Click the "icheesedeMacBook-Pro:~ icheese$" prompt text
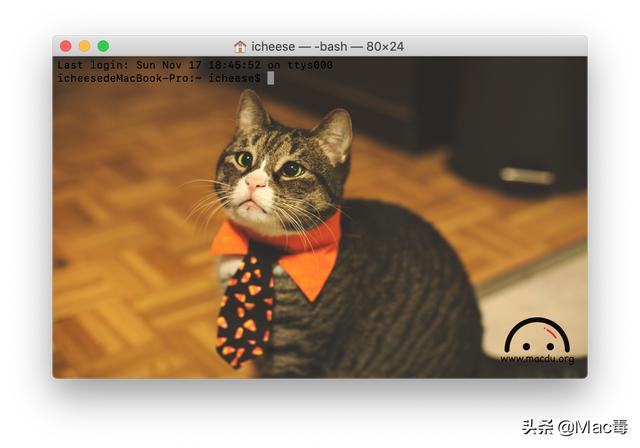Viewport: 640px width, 448px height. [159, 78]
